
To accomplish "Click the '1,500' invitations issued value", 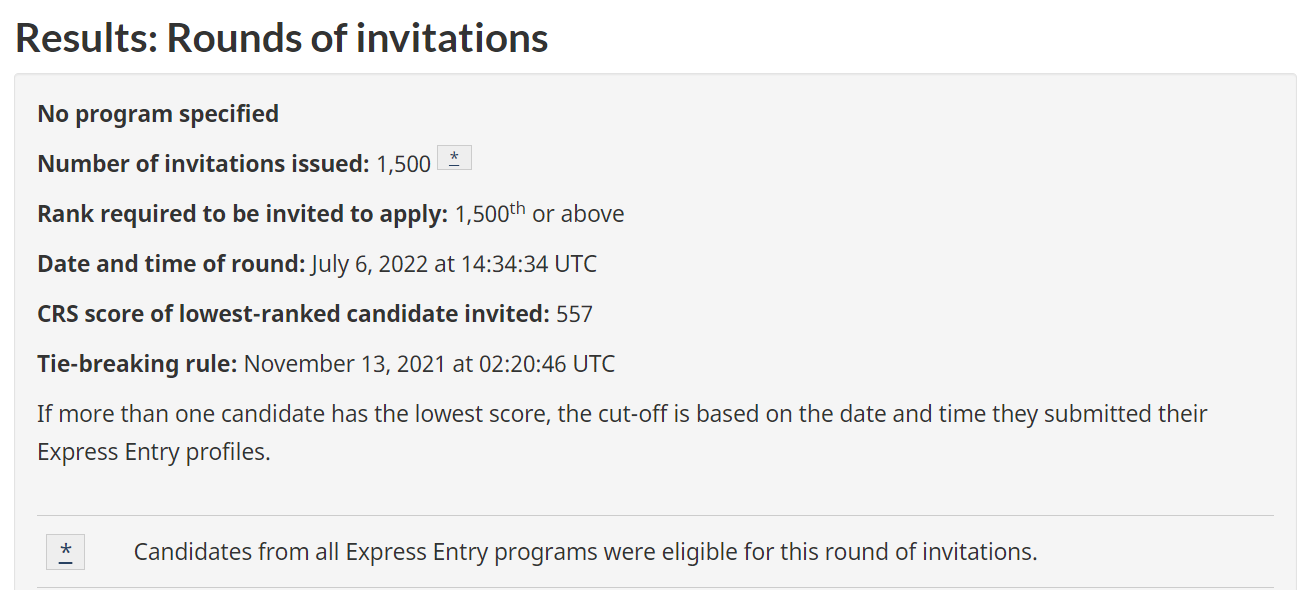I will coord(404,164).
